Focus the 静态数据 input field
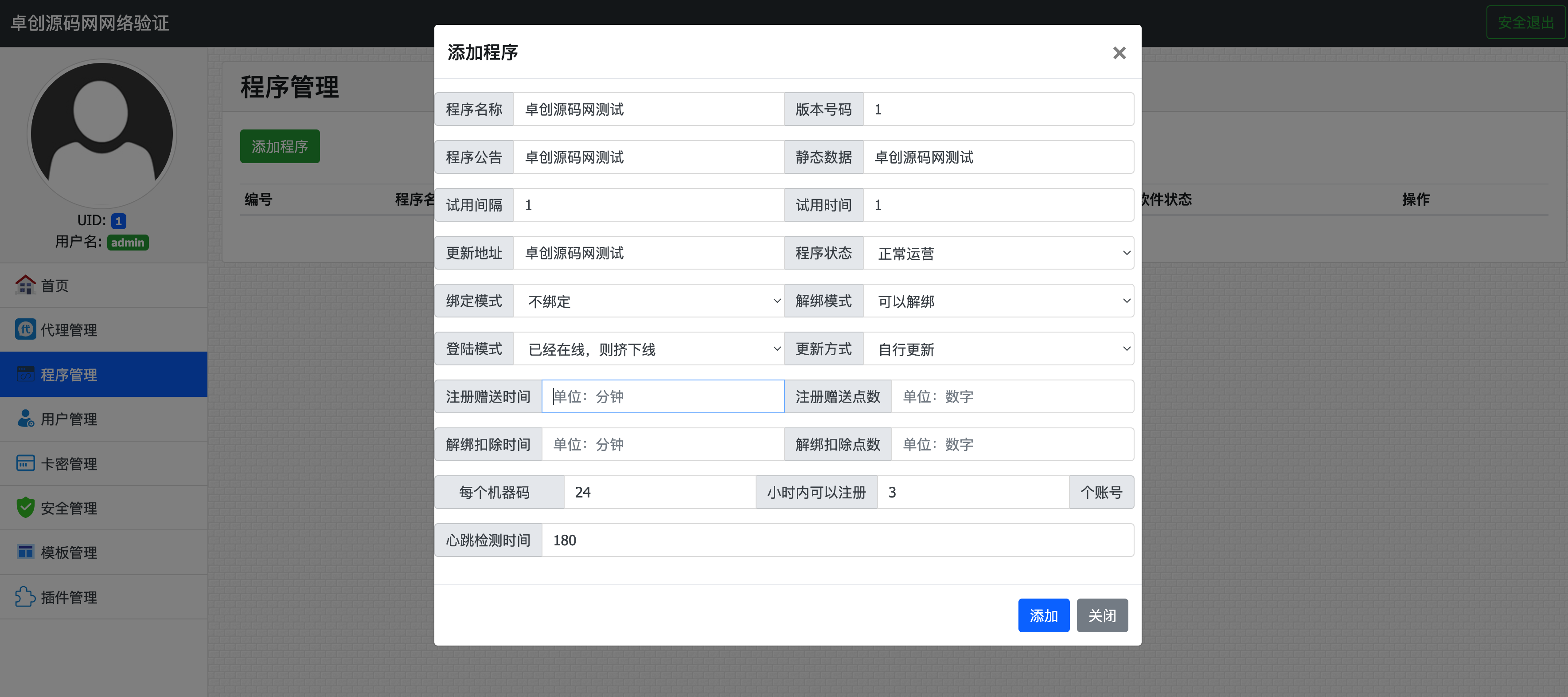Viewport: 1568px width, 697px height. tap(998, 157)
